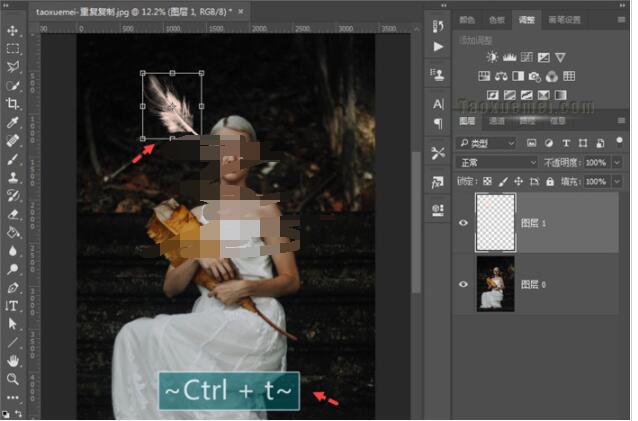Select the Clone Stamp tool

(13, 177)
